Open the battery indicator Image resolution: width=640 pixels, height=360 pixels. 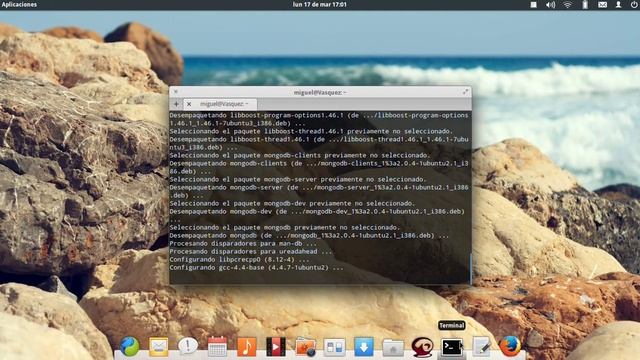(x=585, y=4)
